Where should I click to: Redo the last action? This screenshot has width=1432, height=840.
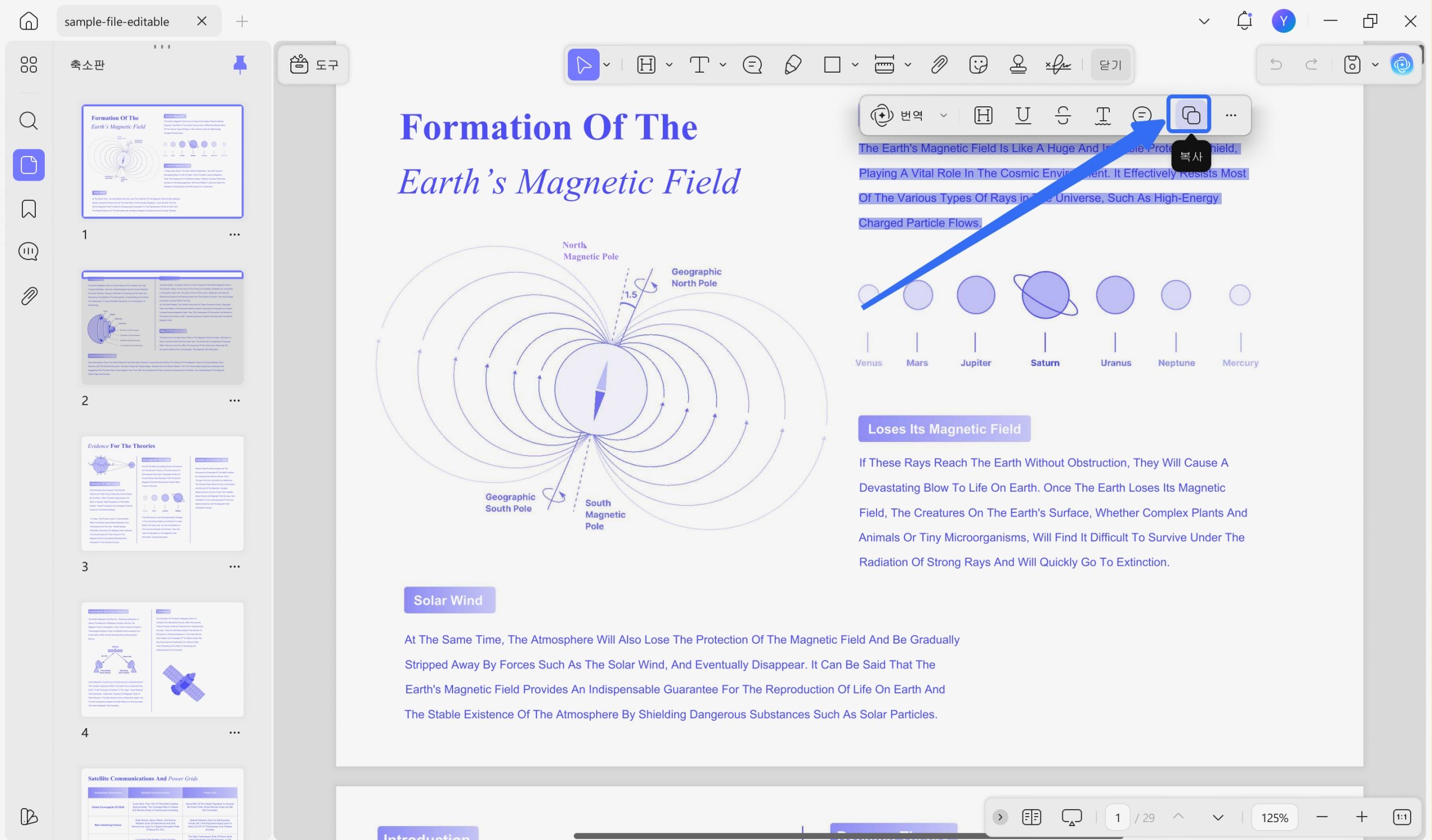pyautogui.click(x=1312, y=65)
